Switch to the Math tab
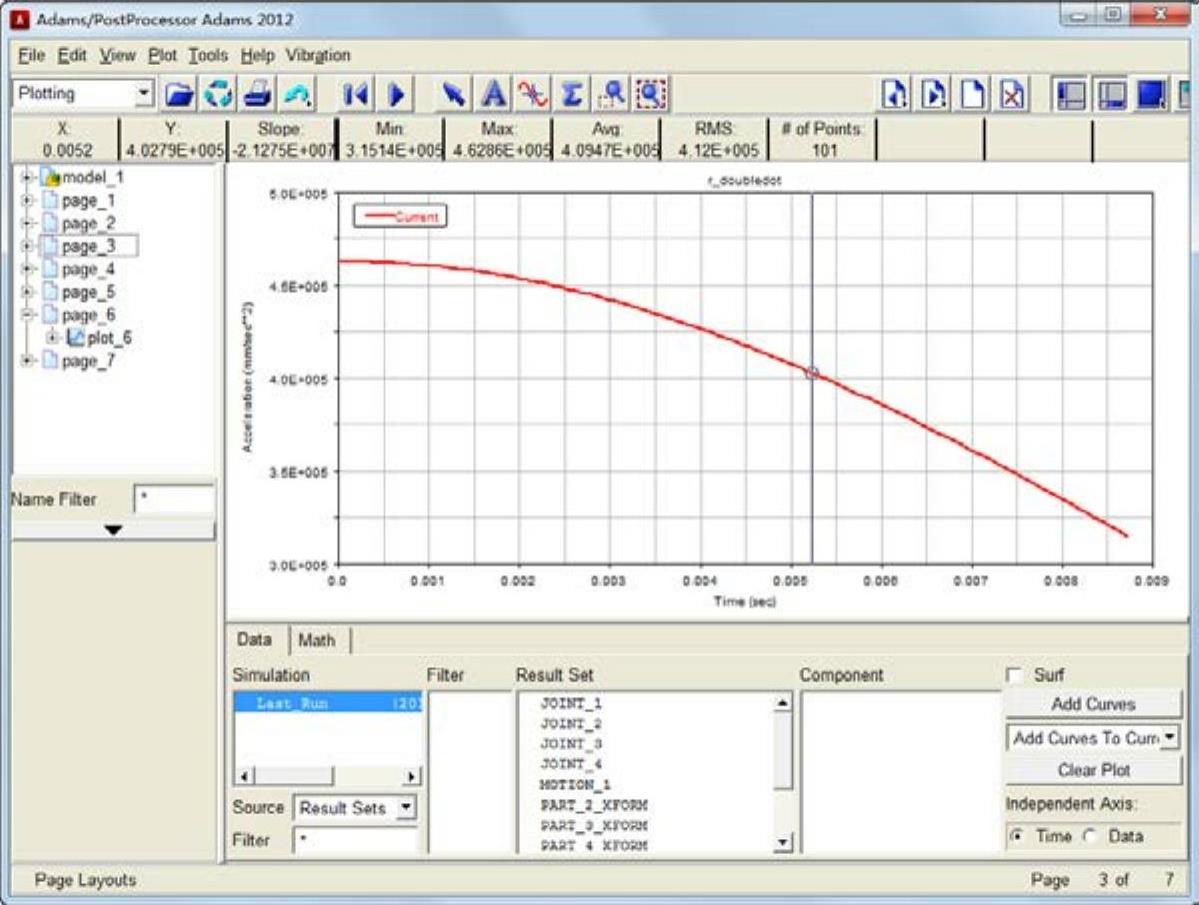Image resolution: width=1199 pixels, height=905 pixels. coord(317,640)
